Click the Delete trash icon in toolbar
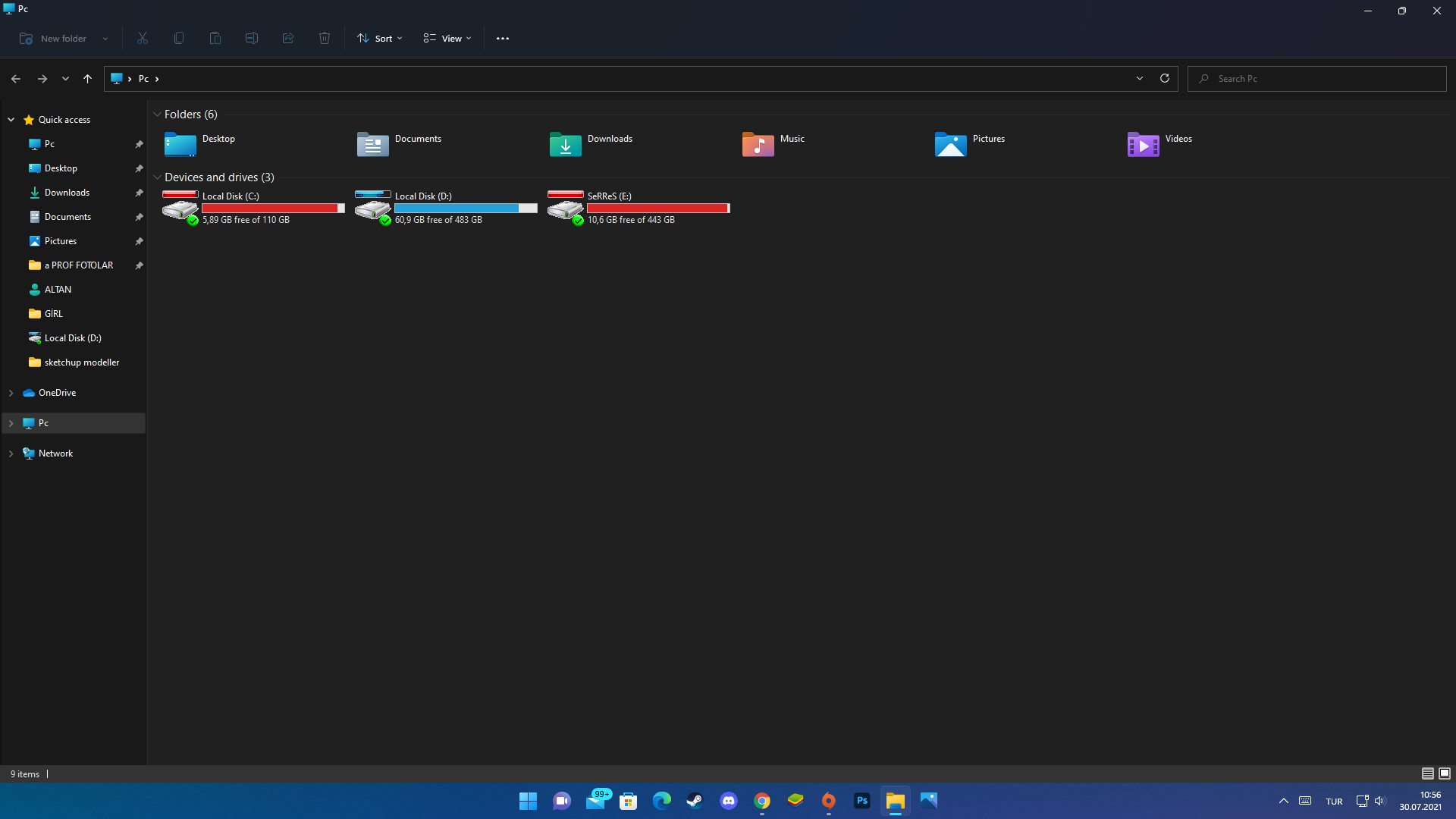 tap(325, 38)
